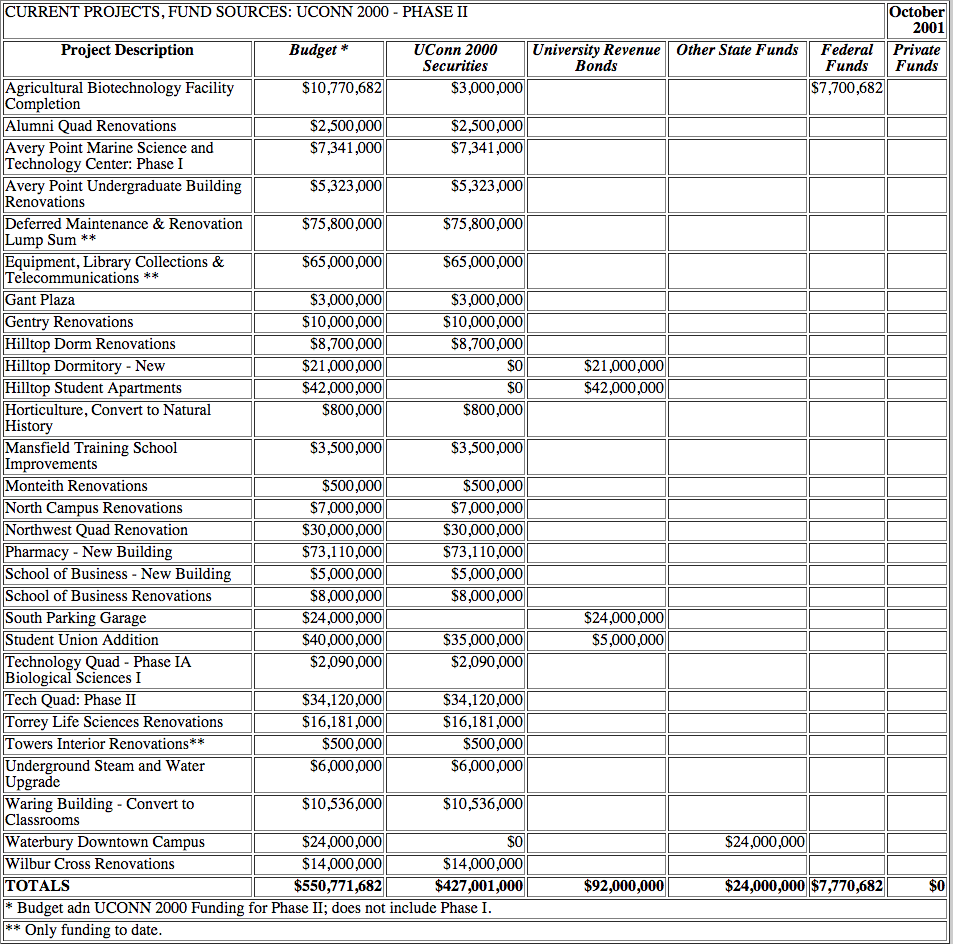Click the $7,700,682 federal funds cell
This screenshot has width=953, height=944.
pyautogui.click(x=846, y=88)
